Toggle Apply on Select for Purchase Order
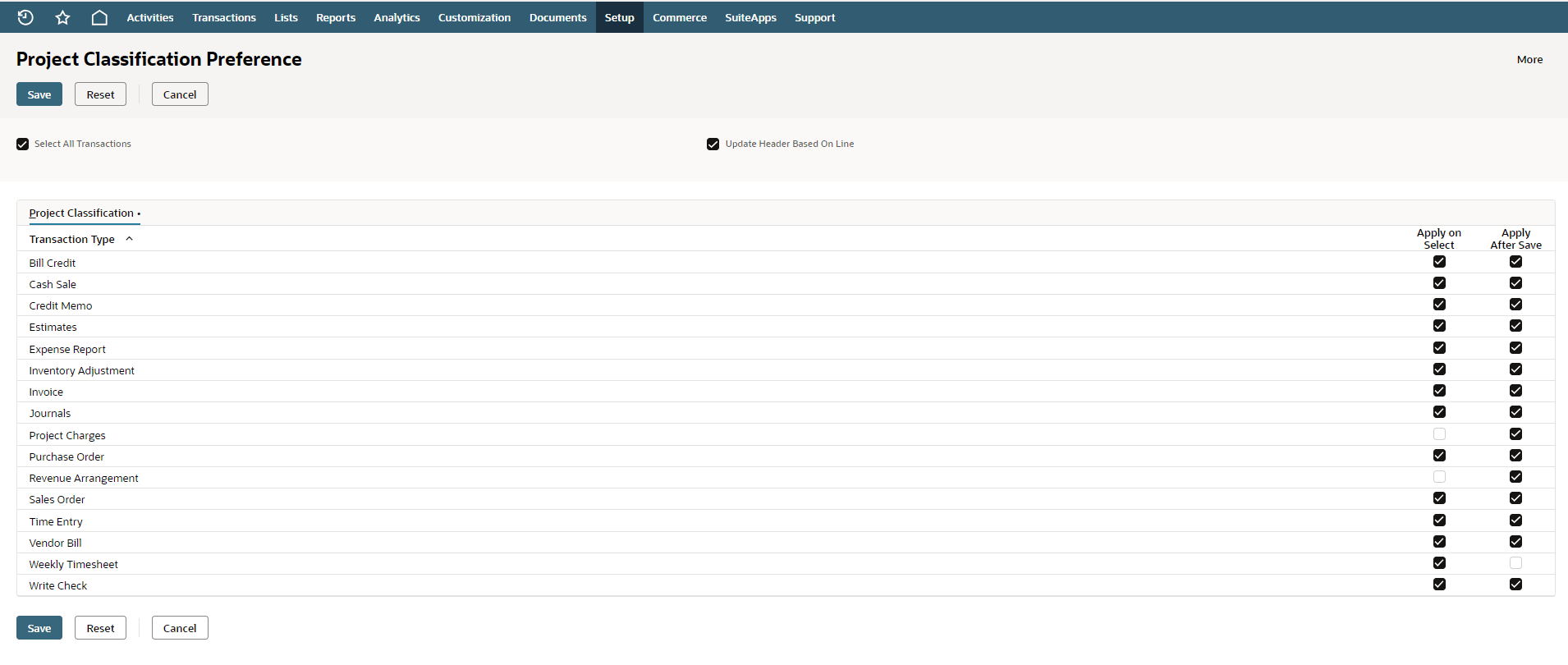This screenshot has height=665, width=1568. point(1439,456)
